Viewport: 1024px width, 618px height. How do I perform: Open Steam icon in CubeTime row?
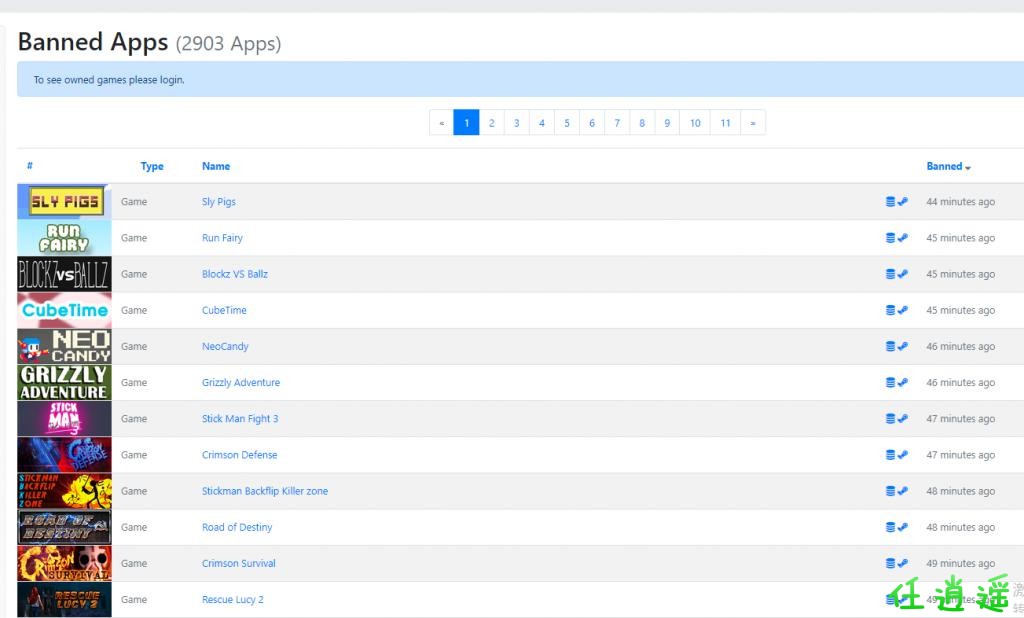pyautogui.click(x=903, y=310)
